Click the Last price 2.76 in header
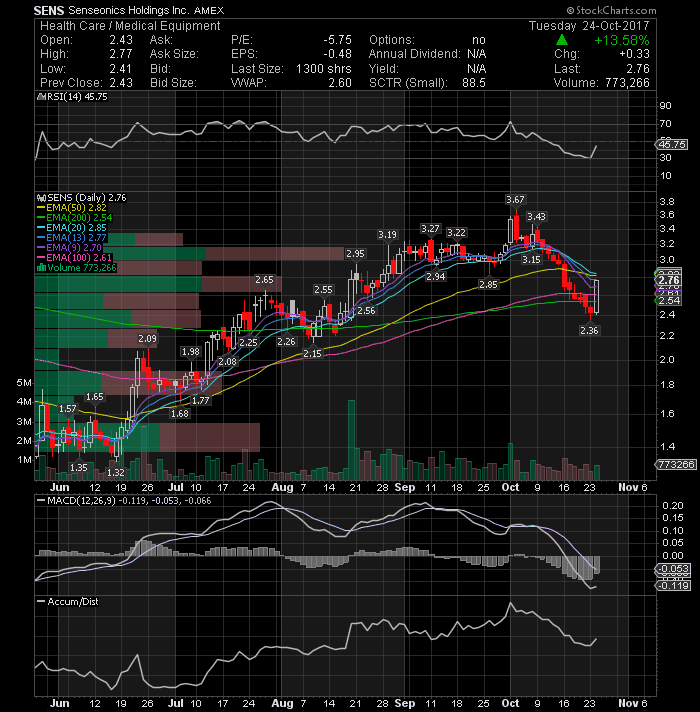This screenshot has height=712, width=700. pos(638,69)
